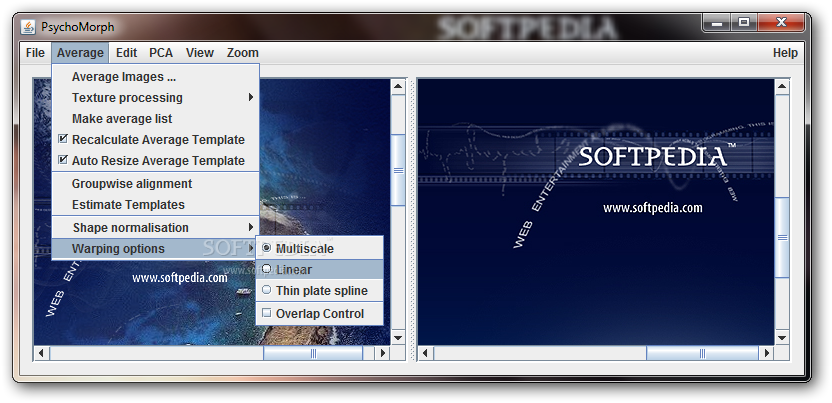Viewport: 832px width, 403px height.
Task: Expand the Texture processing submenu
Action: 155,98
